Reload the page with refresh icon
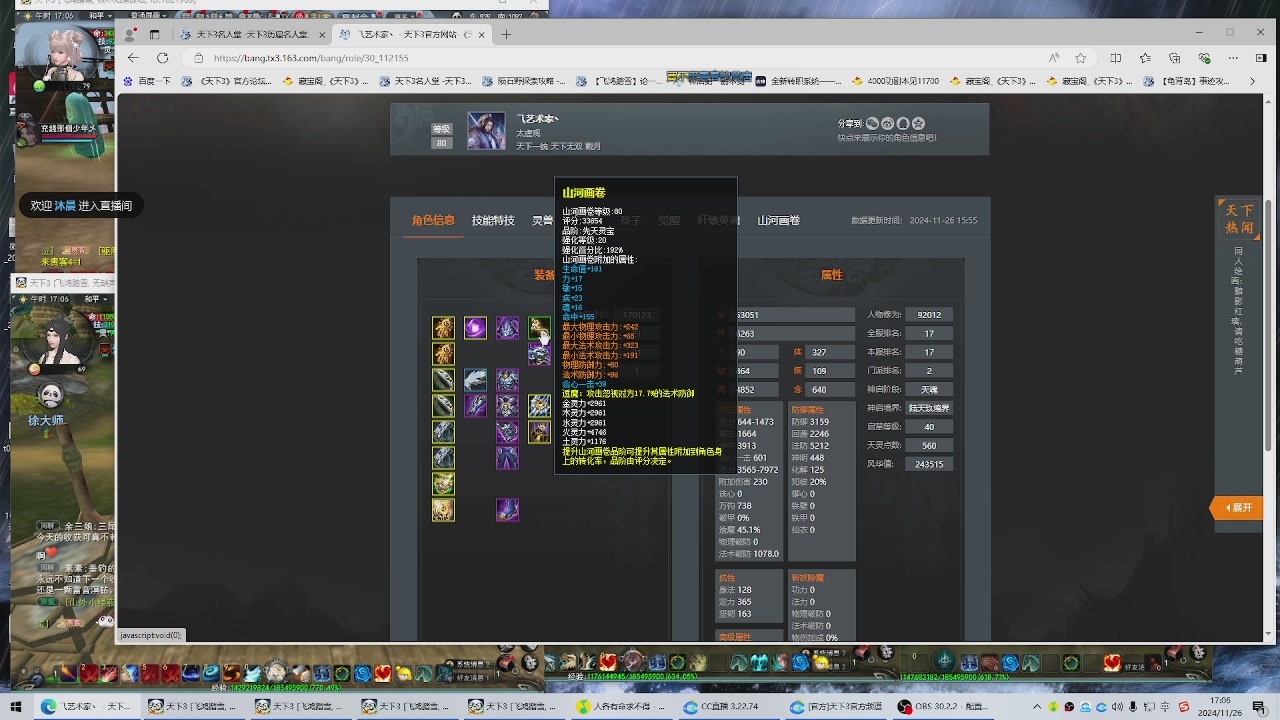Viewport: 1280px width, 720px height. (x=161, y=58)
